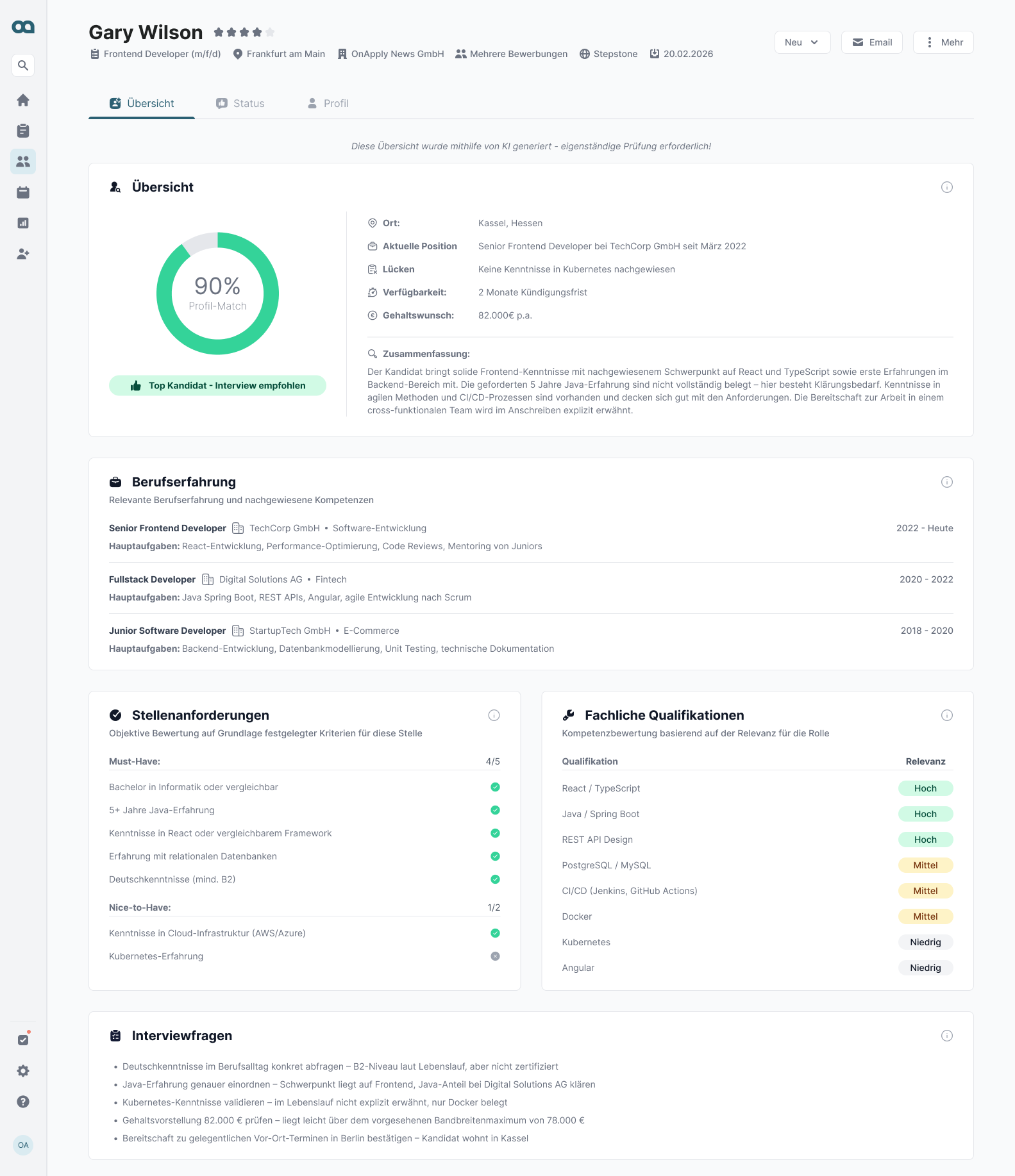1015x1176 pixels.
Task: Click the Must-Have score 4/5
Action: point(493,761)
